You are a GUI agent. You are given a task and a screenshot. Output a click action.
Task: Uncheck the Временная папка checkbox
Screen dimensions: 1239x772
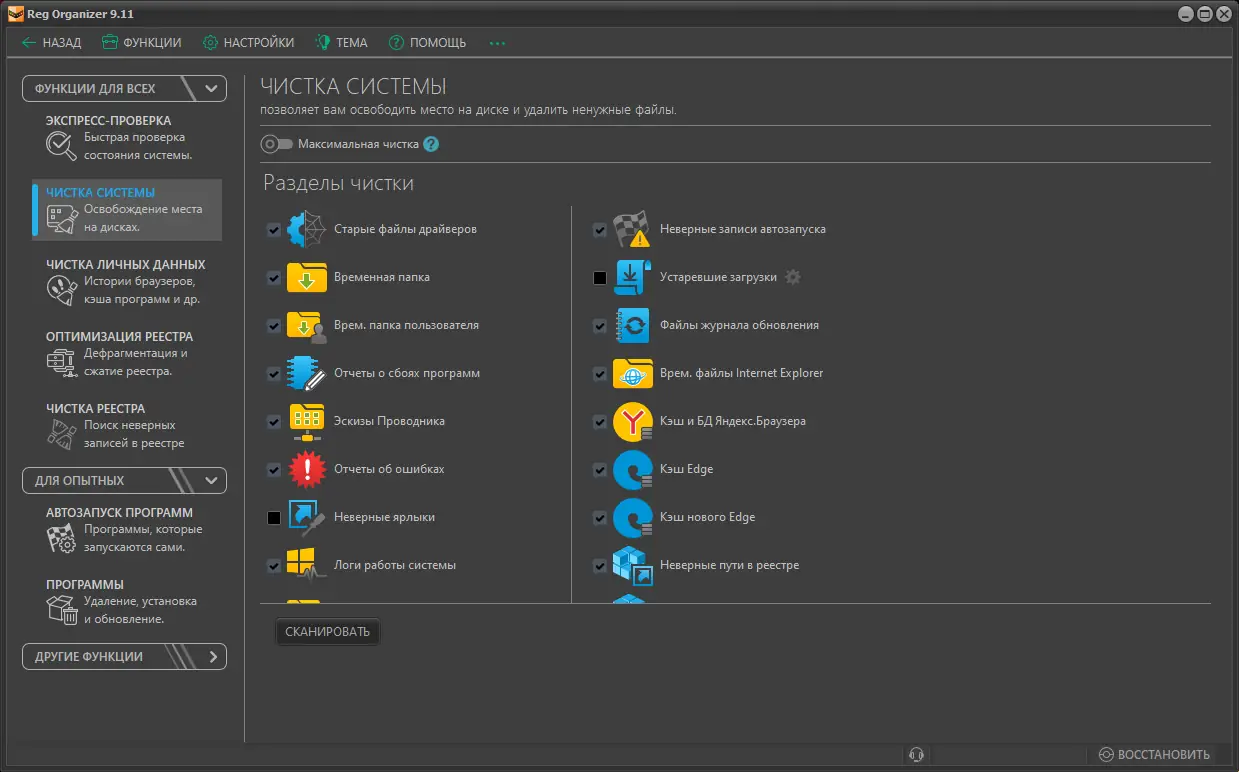click(x=274, y=278)
